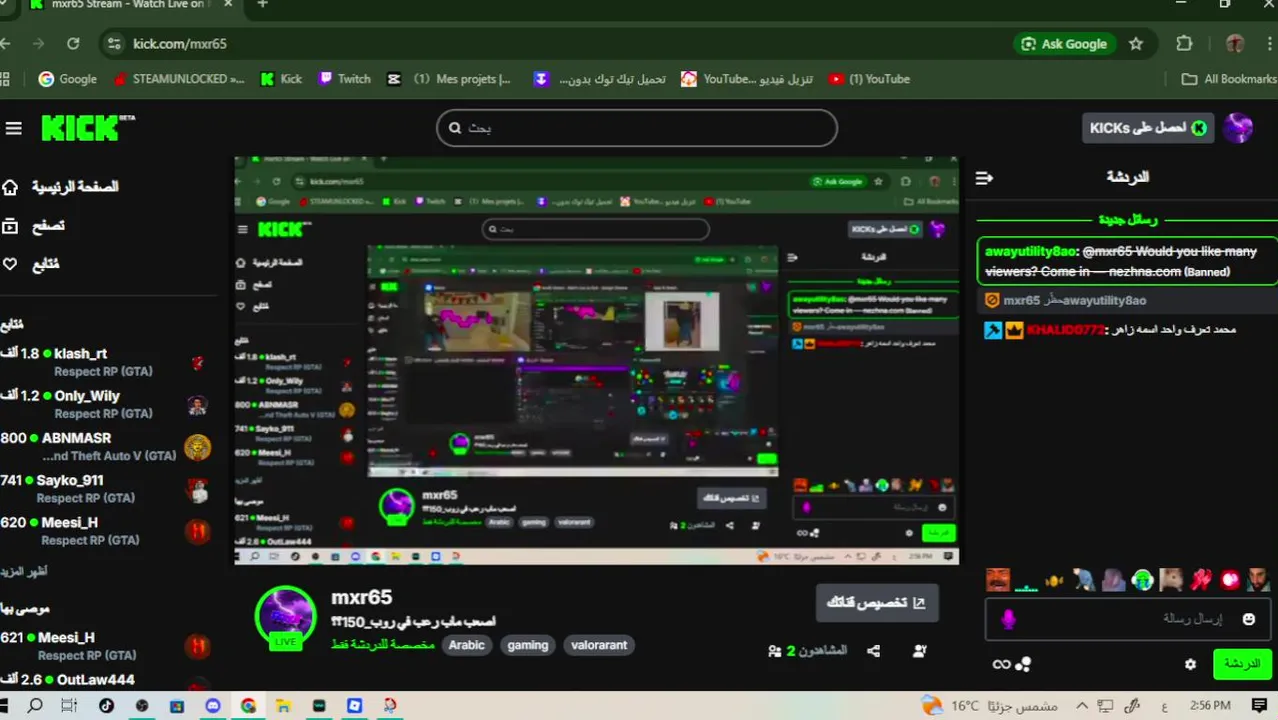This screenshot has width=1278, height=720.
Task: Open File Explorer from taskbar
Action: tap(283, 706)
